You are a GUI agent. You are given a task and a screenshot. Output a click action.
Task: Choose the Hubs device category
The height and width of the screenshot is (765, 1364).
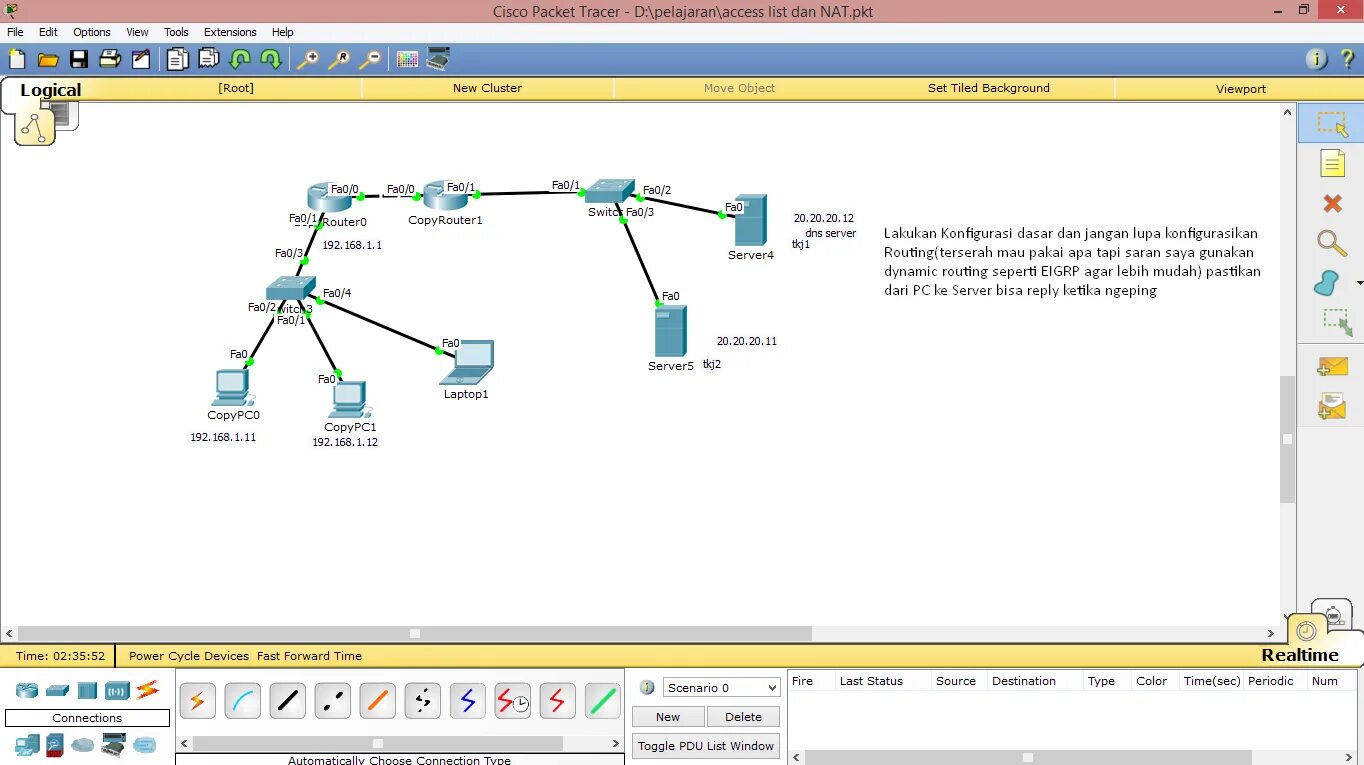point(87,690)
